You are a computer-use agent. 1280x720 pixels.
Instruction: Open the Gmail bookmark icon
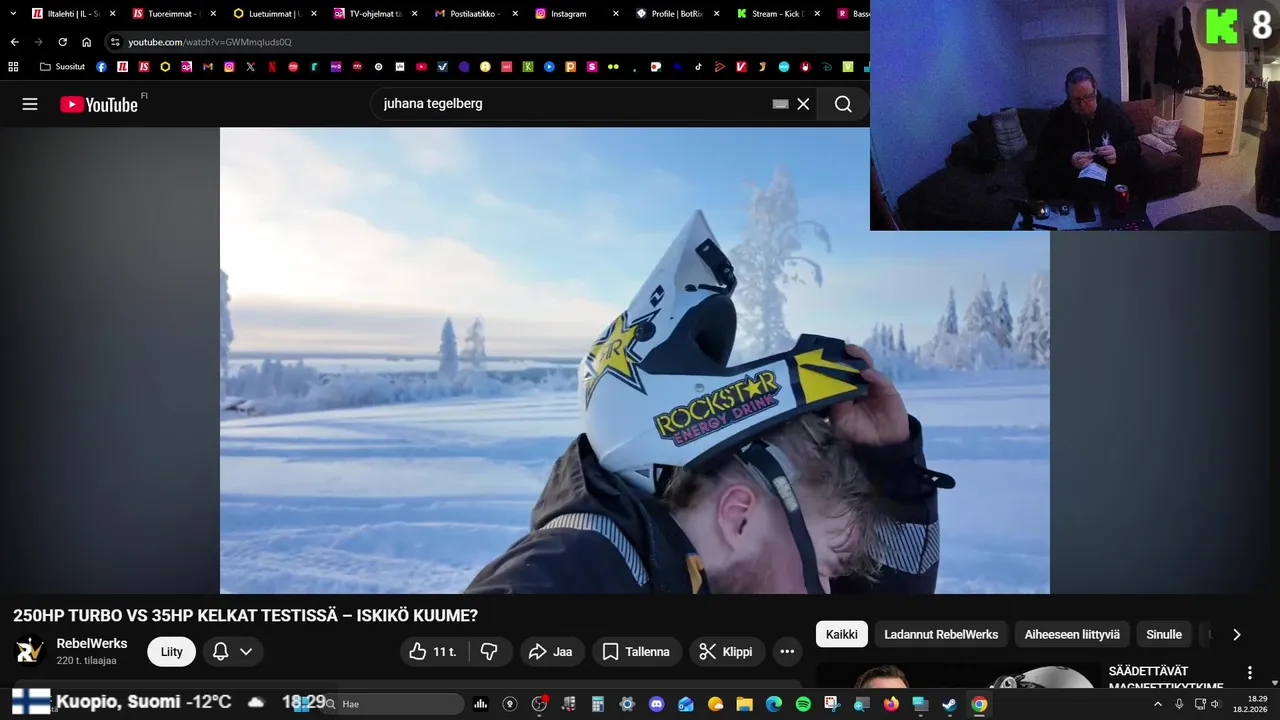(x=208, y=67)
